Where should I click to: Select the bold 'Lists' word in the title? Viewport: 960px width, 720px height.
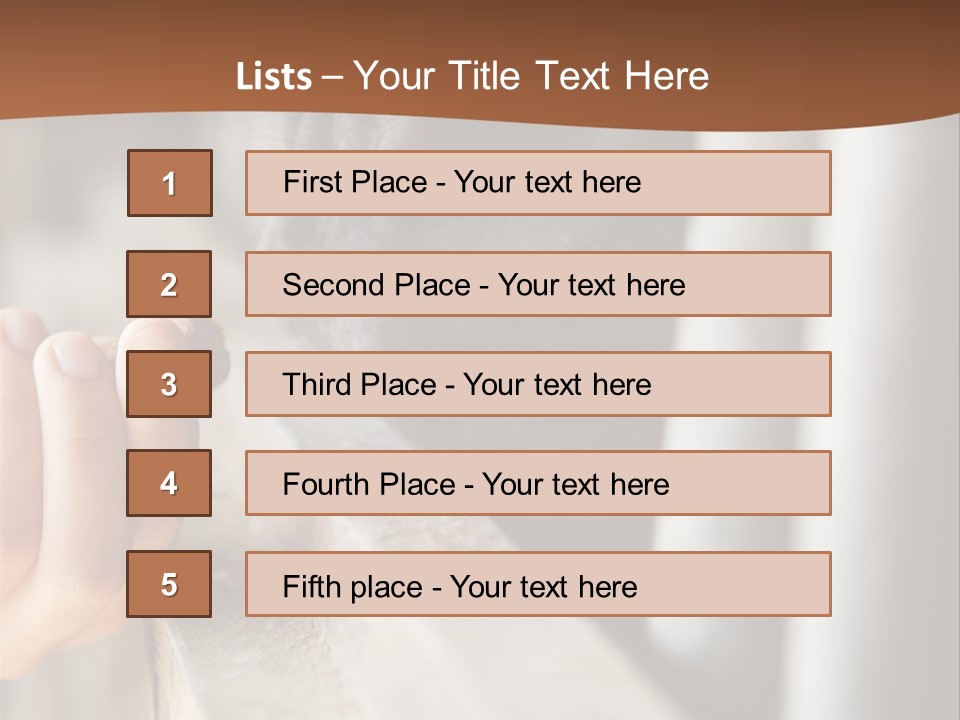coord(274,76)
